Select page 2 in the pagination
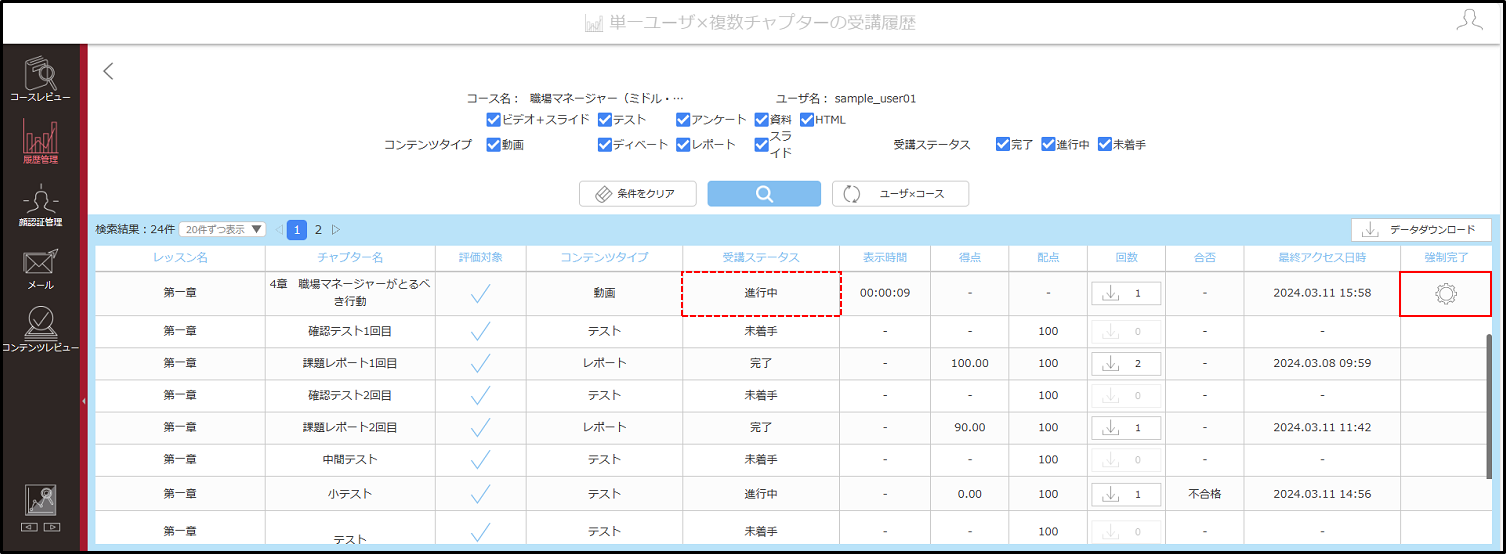 [318, 230]
